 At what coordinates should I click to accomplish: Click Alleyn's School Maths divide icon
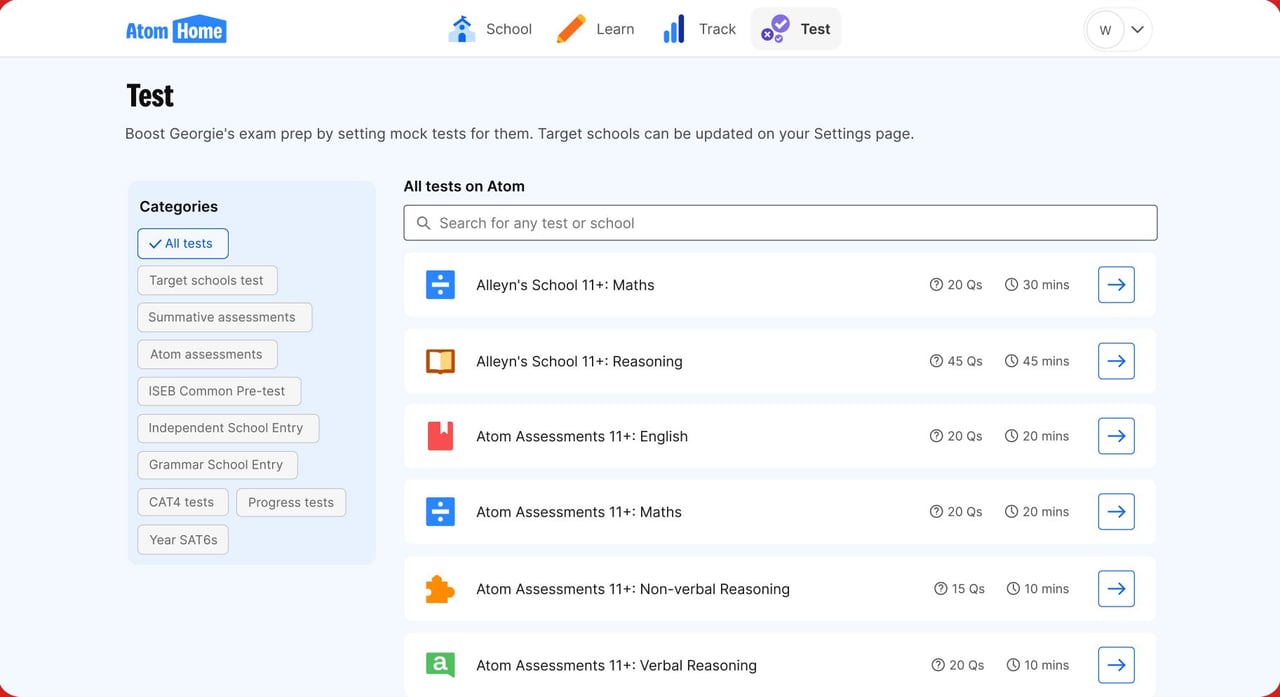coord(440,285)
